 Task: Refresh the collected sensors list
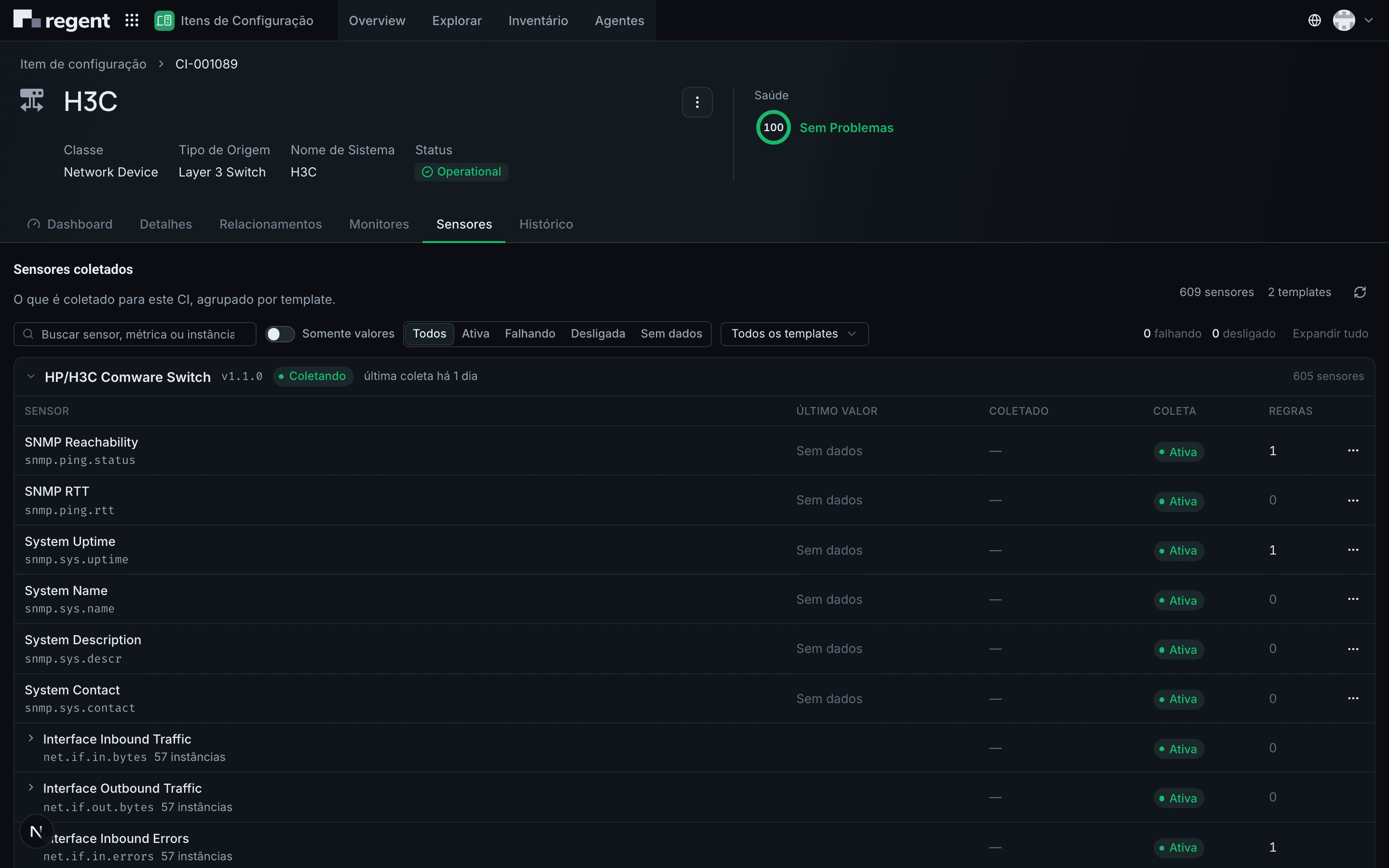(1360, 292)
